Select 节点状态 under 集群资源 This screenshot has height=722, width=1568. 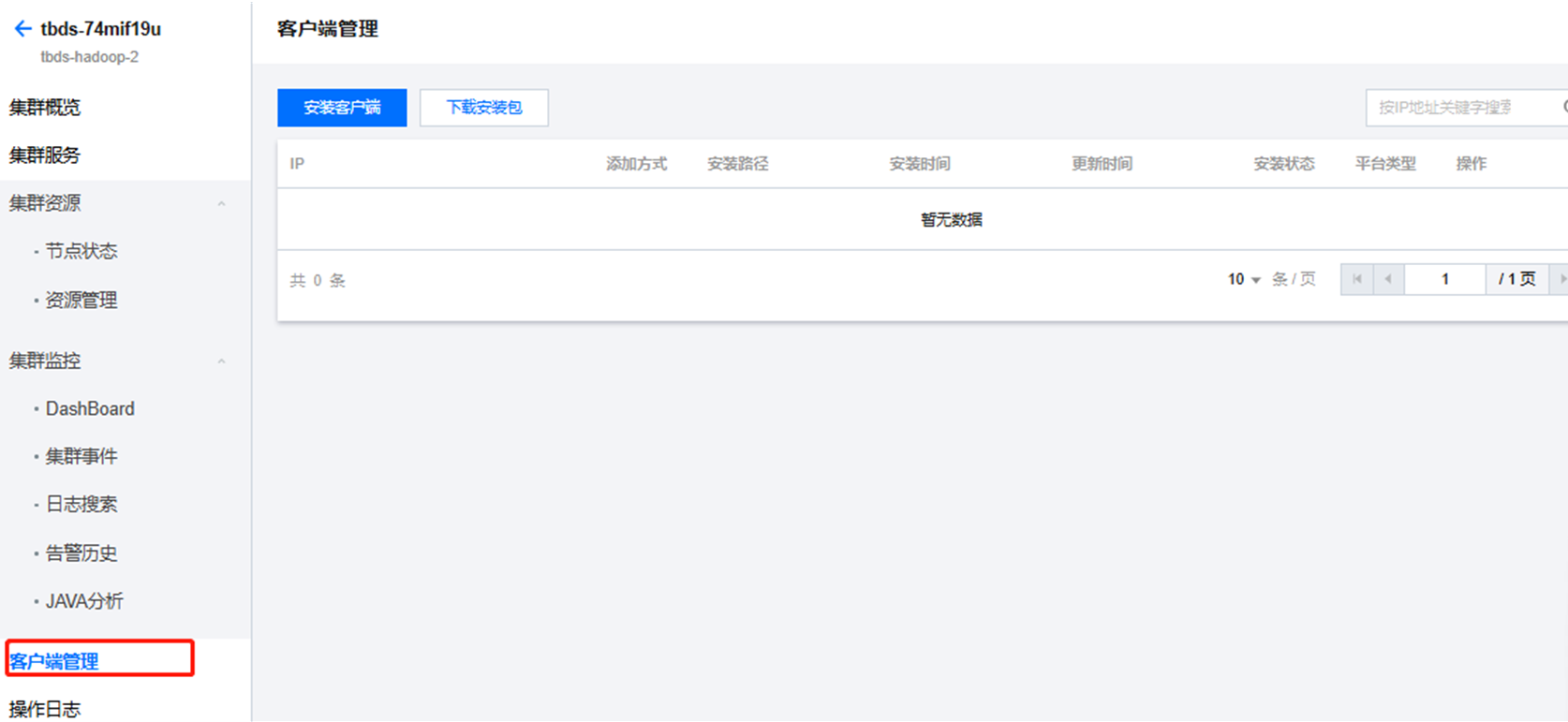tap(81, 251)
